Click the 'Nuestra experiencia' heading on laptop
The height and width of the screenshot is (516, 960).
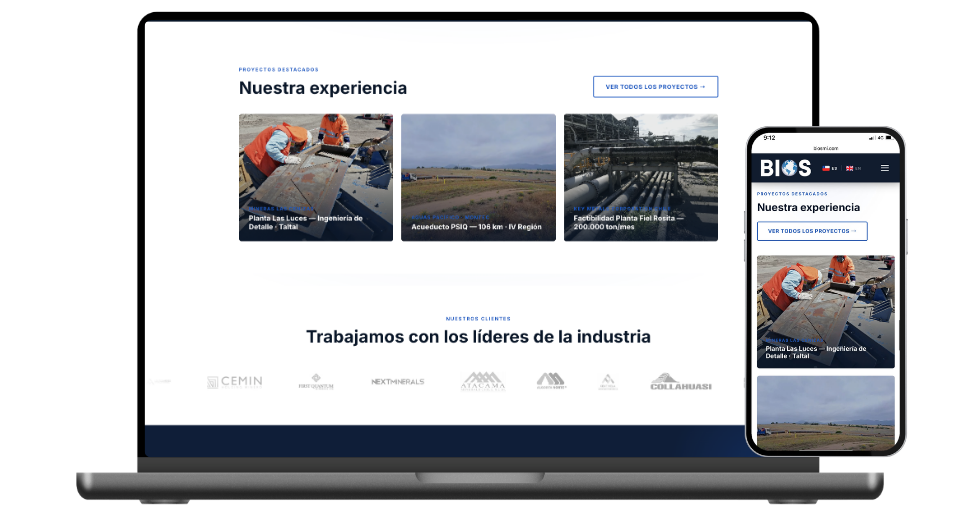click(323, 88)
